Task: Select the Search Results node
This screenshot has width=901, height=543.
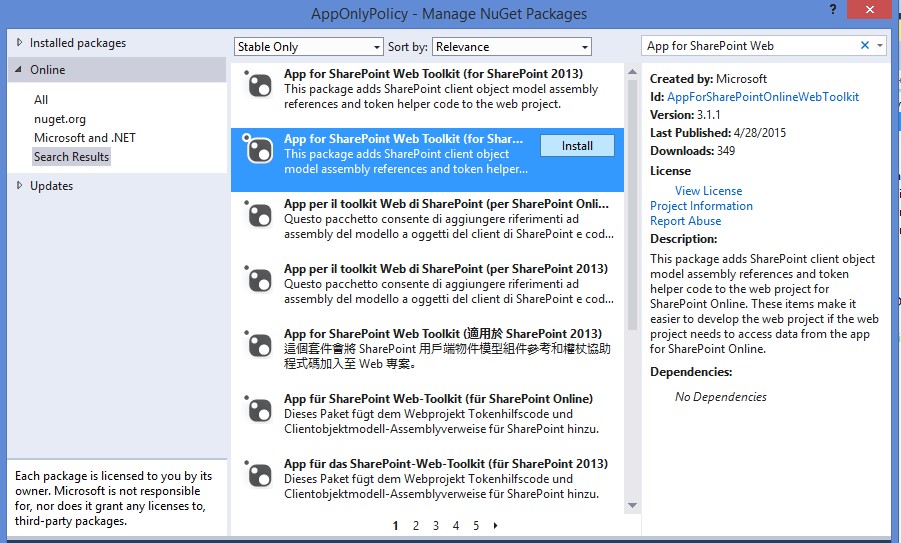Action: [71, 157]
